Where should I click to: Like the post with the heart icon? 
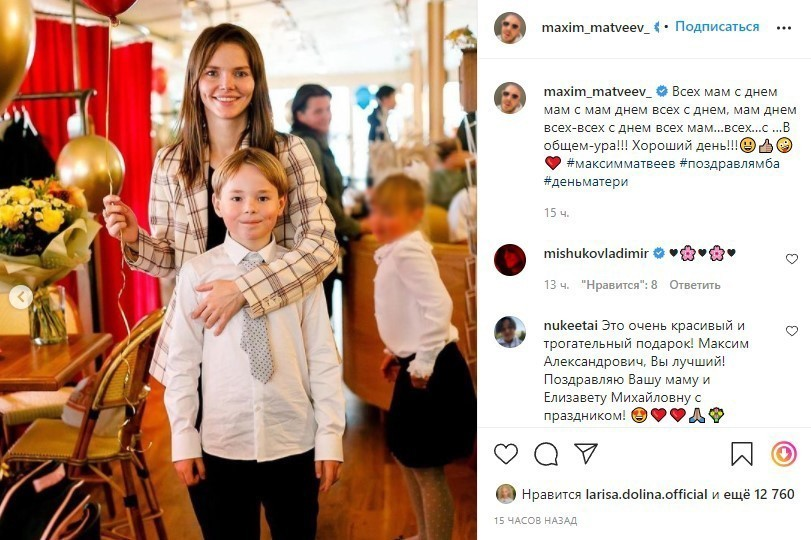click(x=505, y=454)
